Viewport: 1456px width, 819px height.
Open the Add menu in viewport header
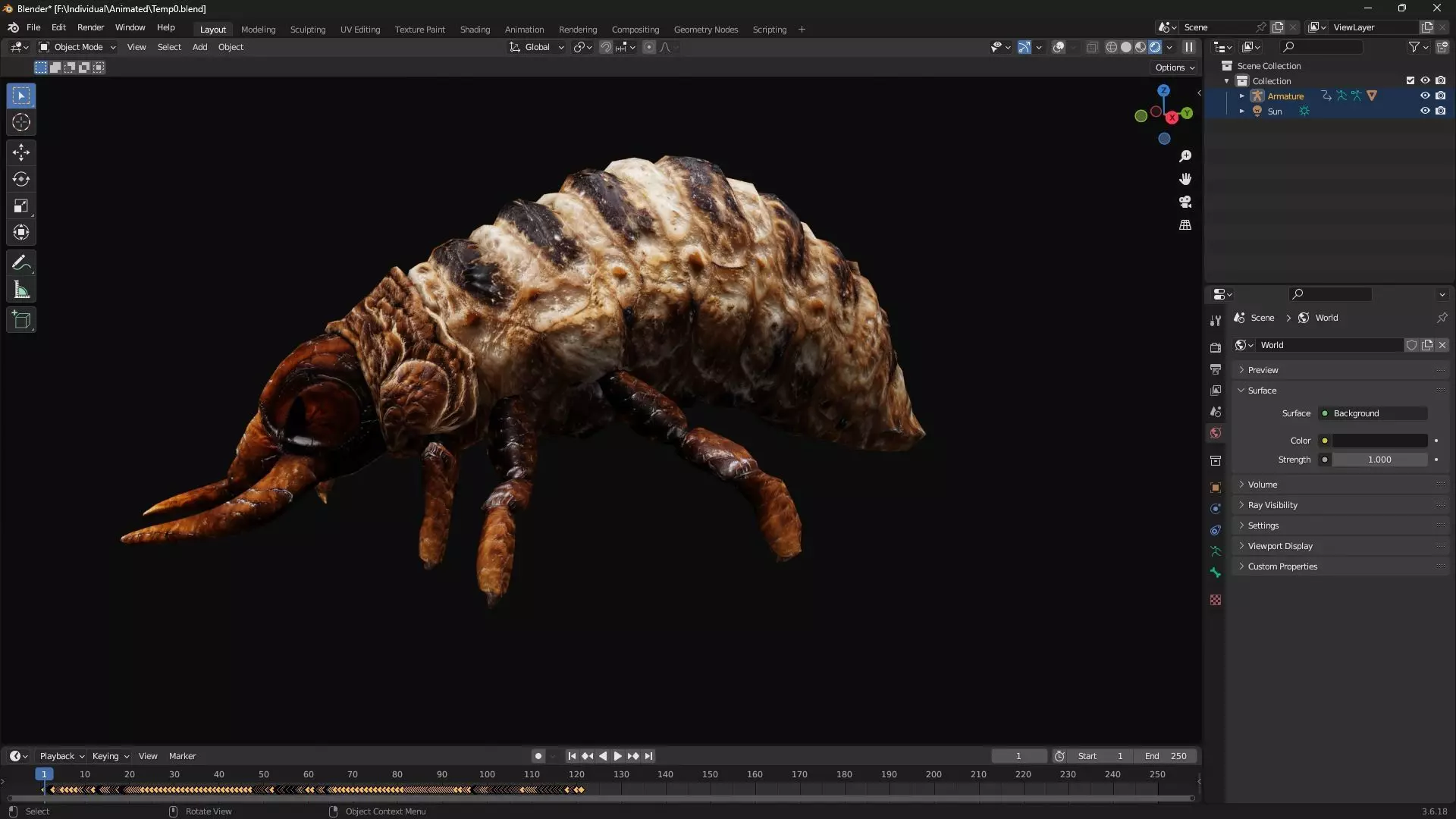(199, 47)
